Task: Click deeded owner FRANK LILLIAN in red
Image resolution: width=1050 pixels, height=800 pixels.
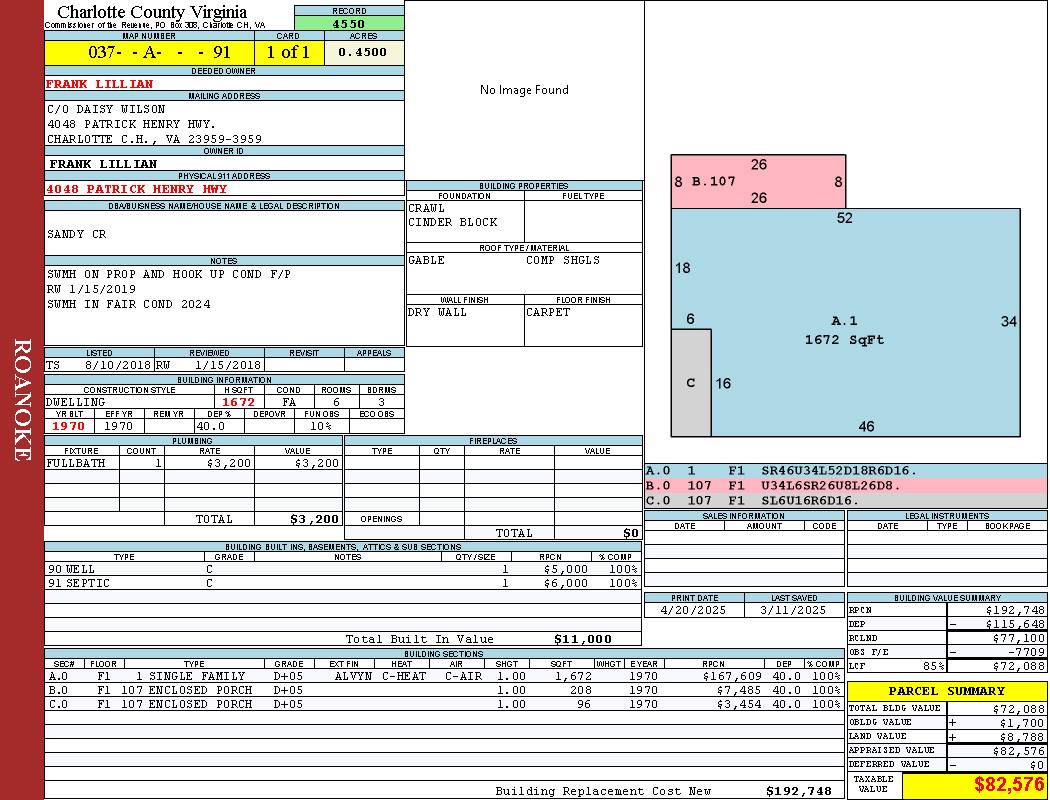Action: click(100, 84)
